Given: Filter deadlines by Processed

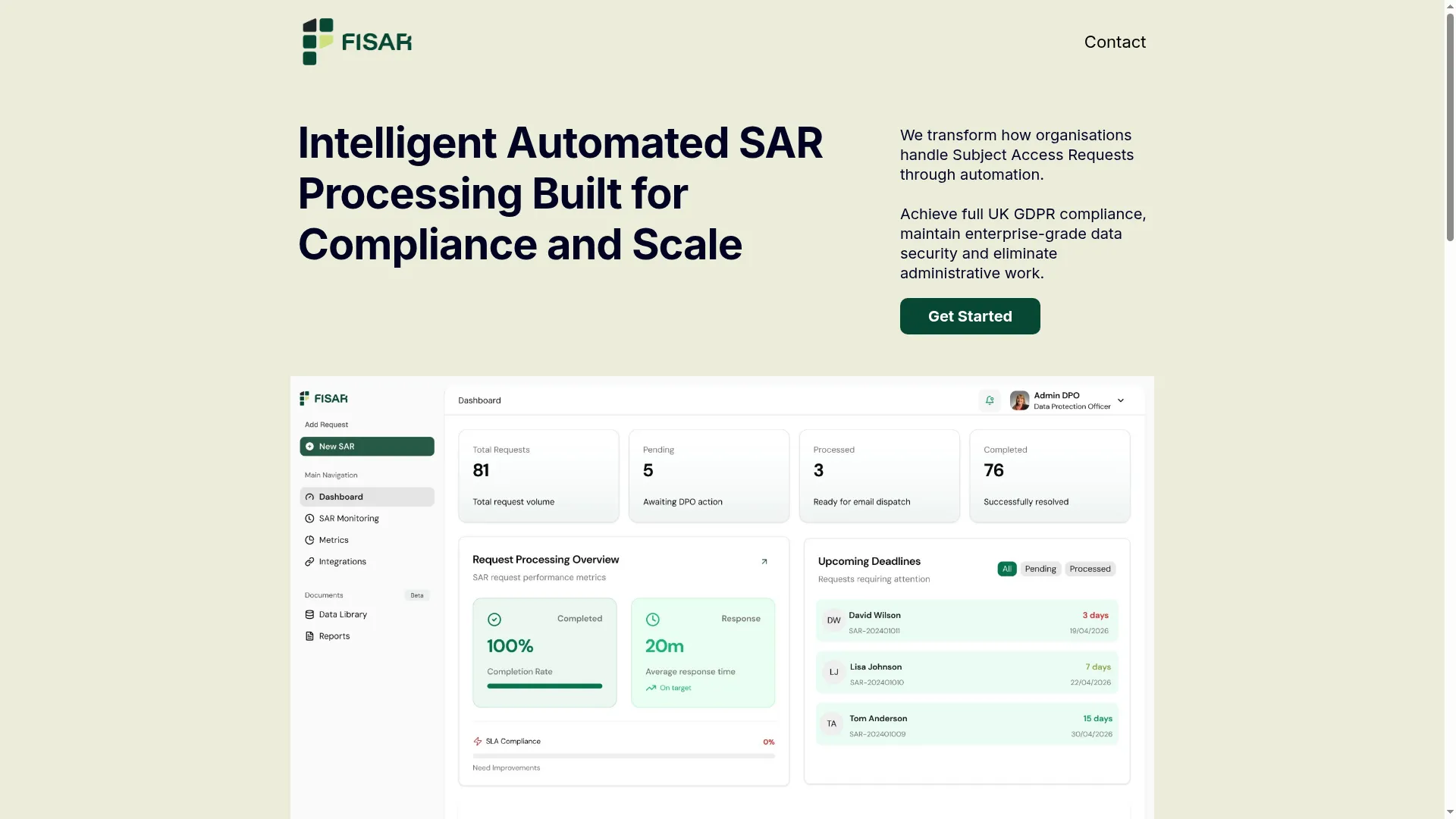Looking at the screenshot, I should (x=1090, y=569).
